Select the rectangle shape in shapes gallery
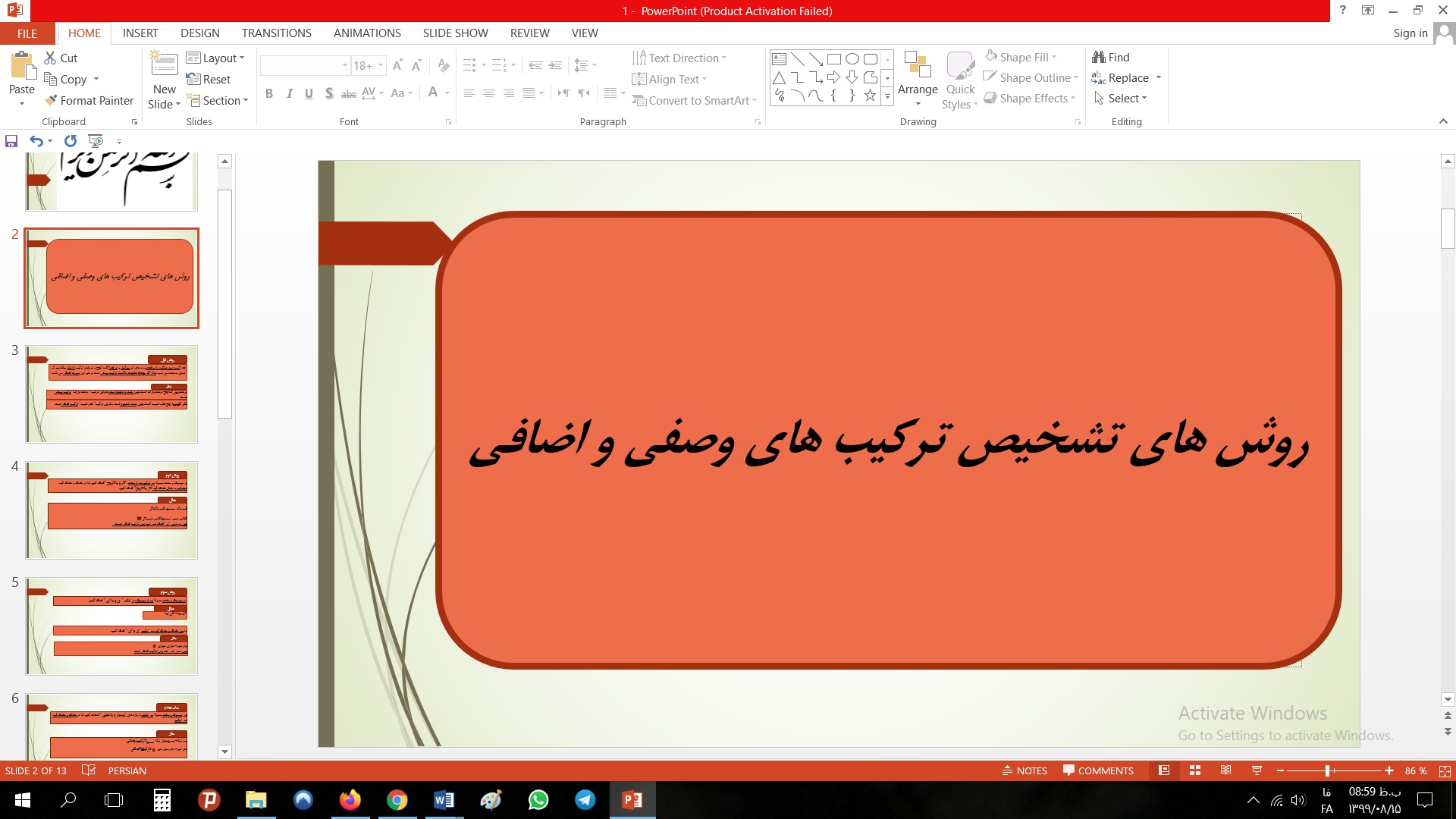The height and width of the screenshot is (819, 1456). 833,58
